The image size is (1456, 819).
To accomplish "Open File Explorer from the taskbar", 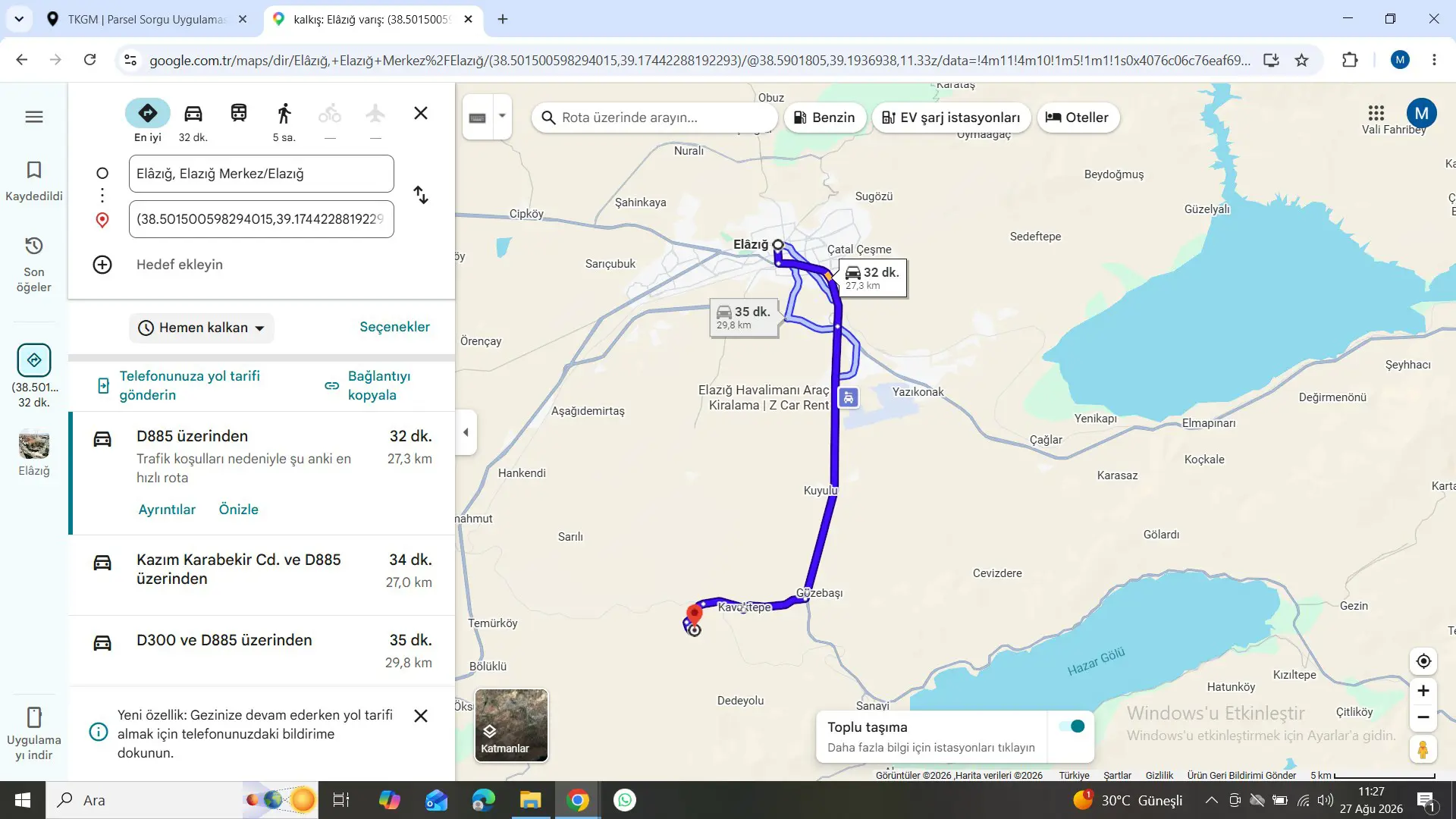I will [x=530, y=800].
